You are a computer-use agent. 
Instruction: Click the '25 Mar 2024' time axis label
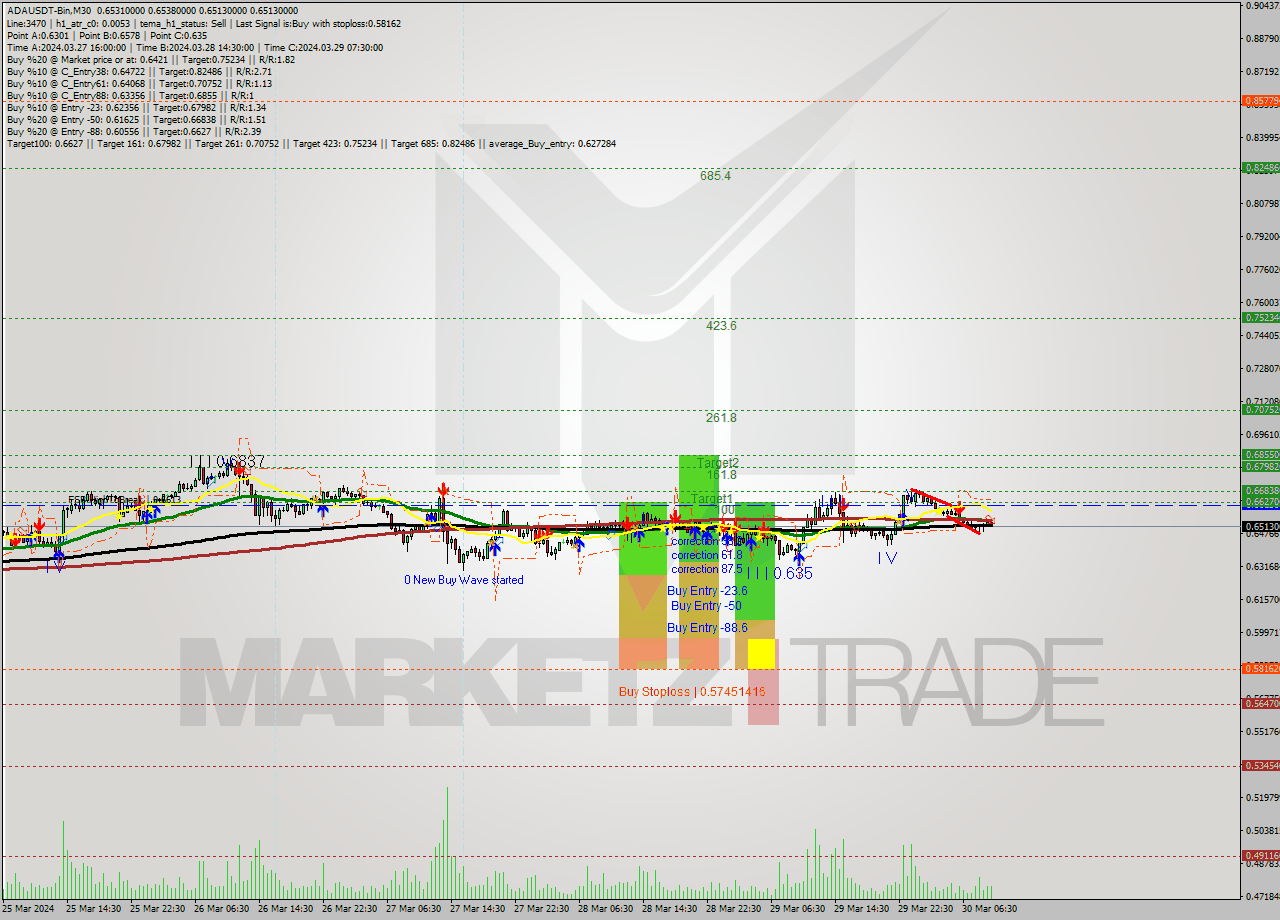click(x=30, y=909)
